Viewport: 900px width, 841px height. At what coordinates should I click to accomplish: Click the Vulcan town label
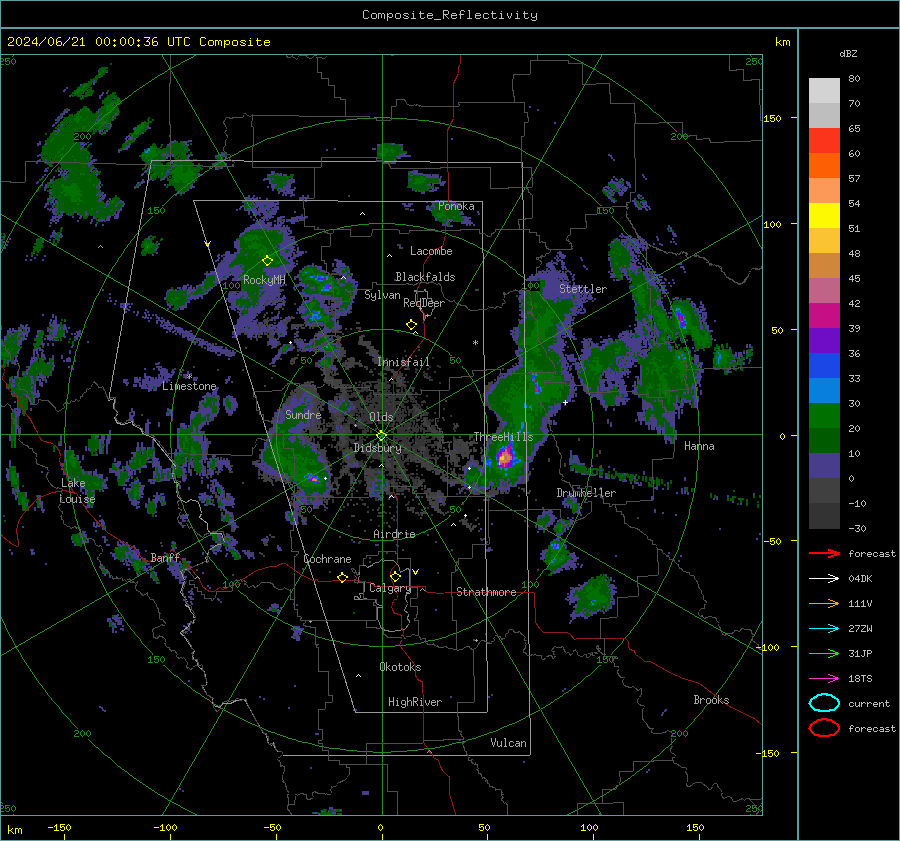[x=508, y=743]
